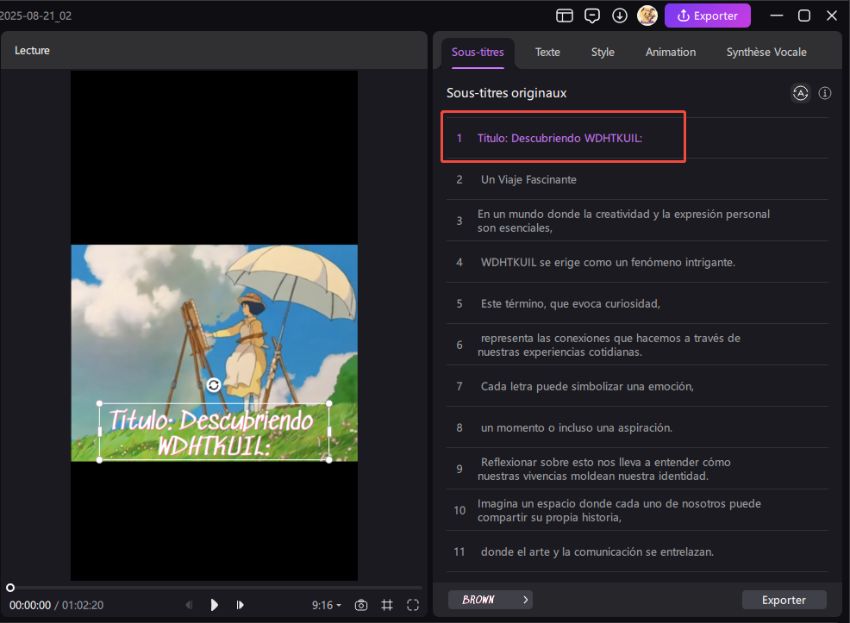Open the layout switcher icon in the title bar
This screenshot has height=623, width=850.
click(564, 15)
